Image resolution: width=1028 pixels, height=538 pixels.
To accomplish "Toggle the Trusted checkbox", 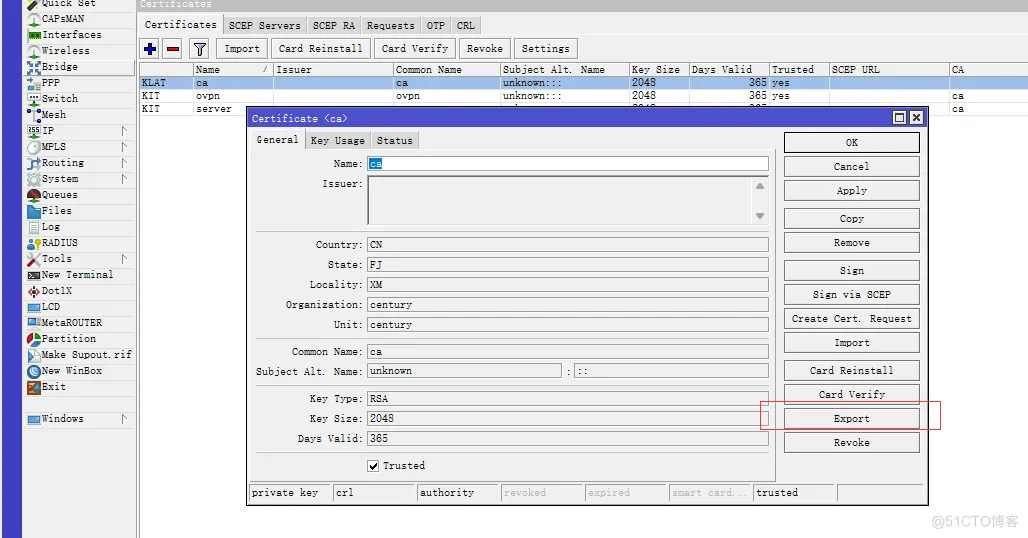I will [x=373, y=466].
